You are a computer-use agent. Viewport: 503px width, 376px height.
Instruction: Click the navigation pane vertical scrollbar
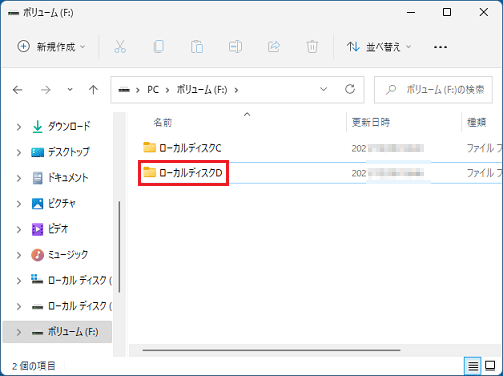pyautogui.click(x=119, y=247)
